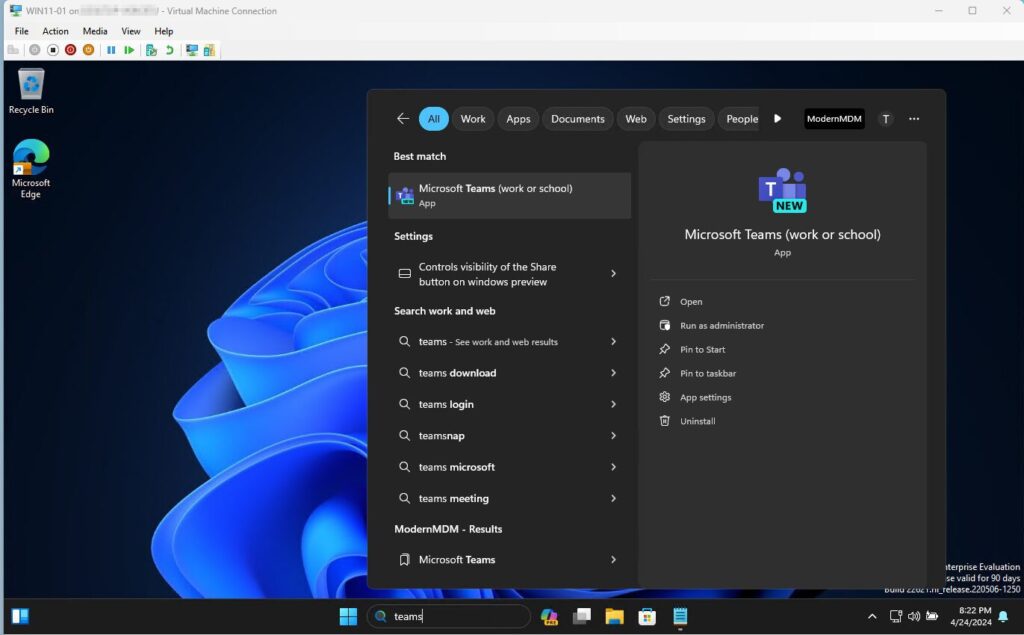
Task: Open Microsoft Store from the taskbar
Action: (647, 616)
